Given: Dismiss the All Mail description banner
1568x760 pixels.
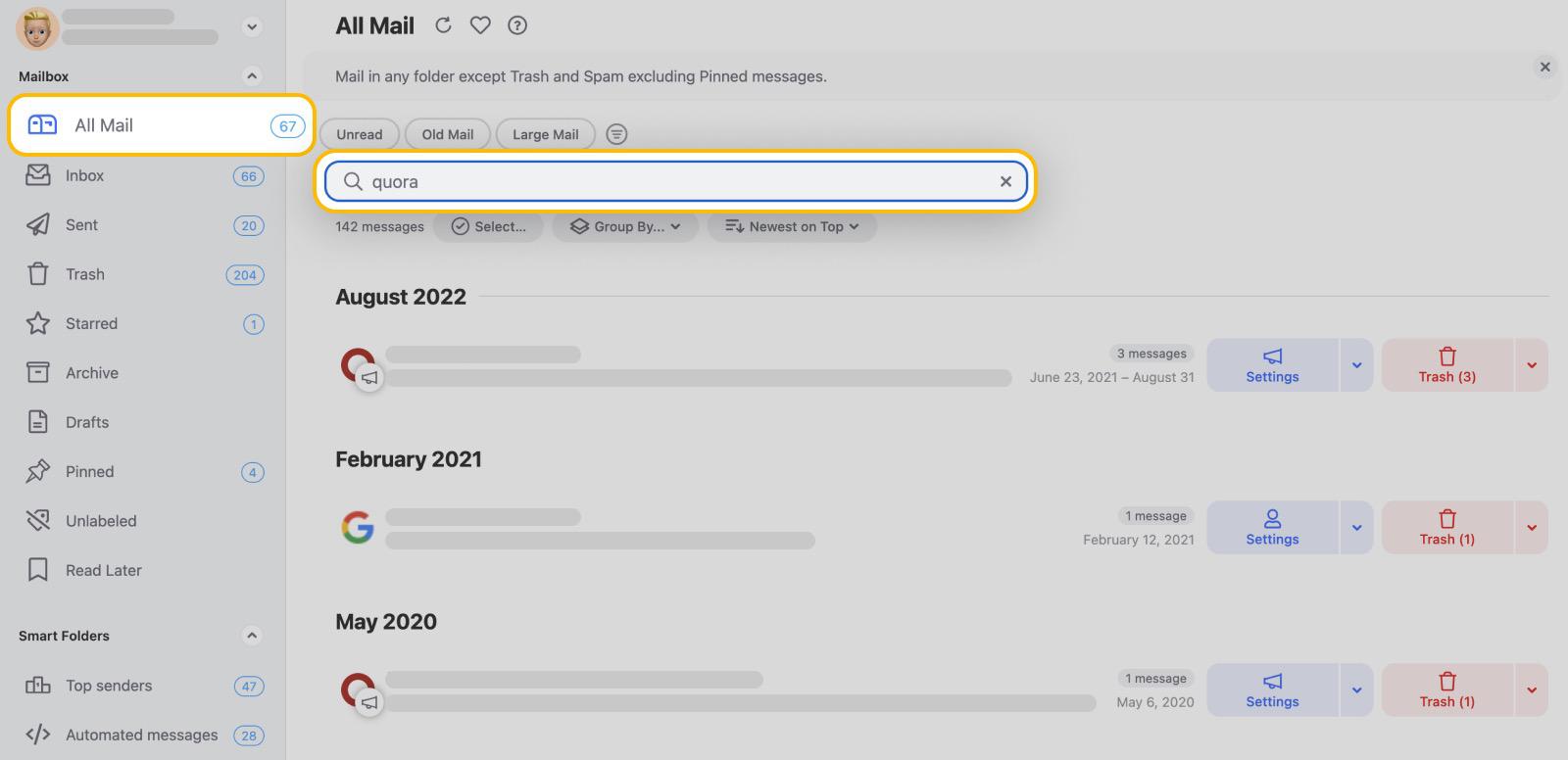Looking at the screenshot, I should point(1545,67).
